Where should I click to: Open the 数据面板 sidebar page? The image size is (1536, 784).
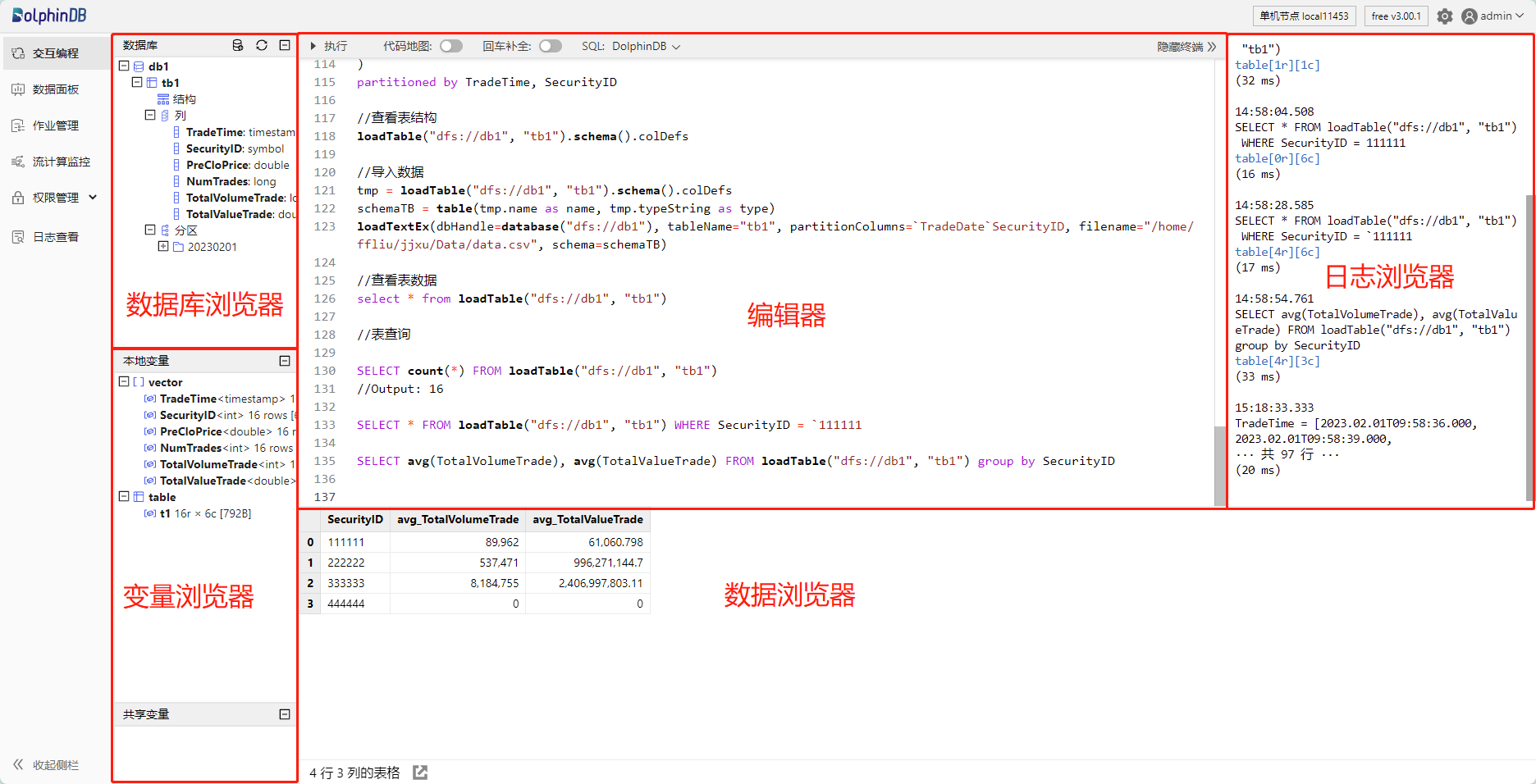(x=55, y=89)
